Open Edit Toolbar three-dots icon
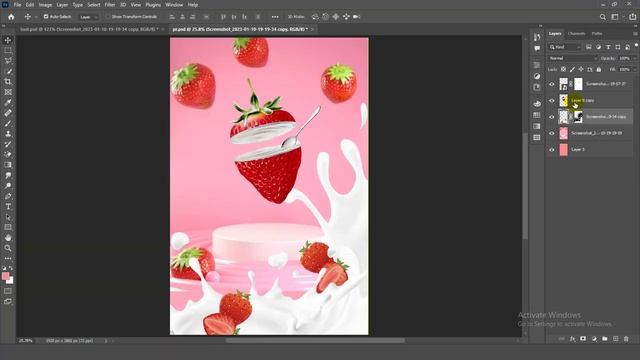 coord(8,259)
